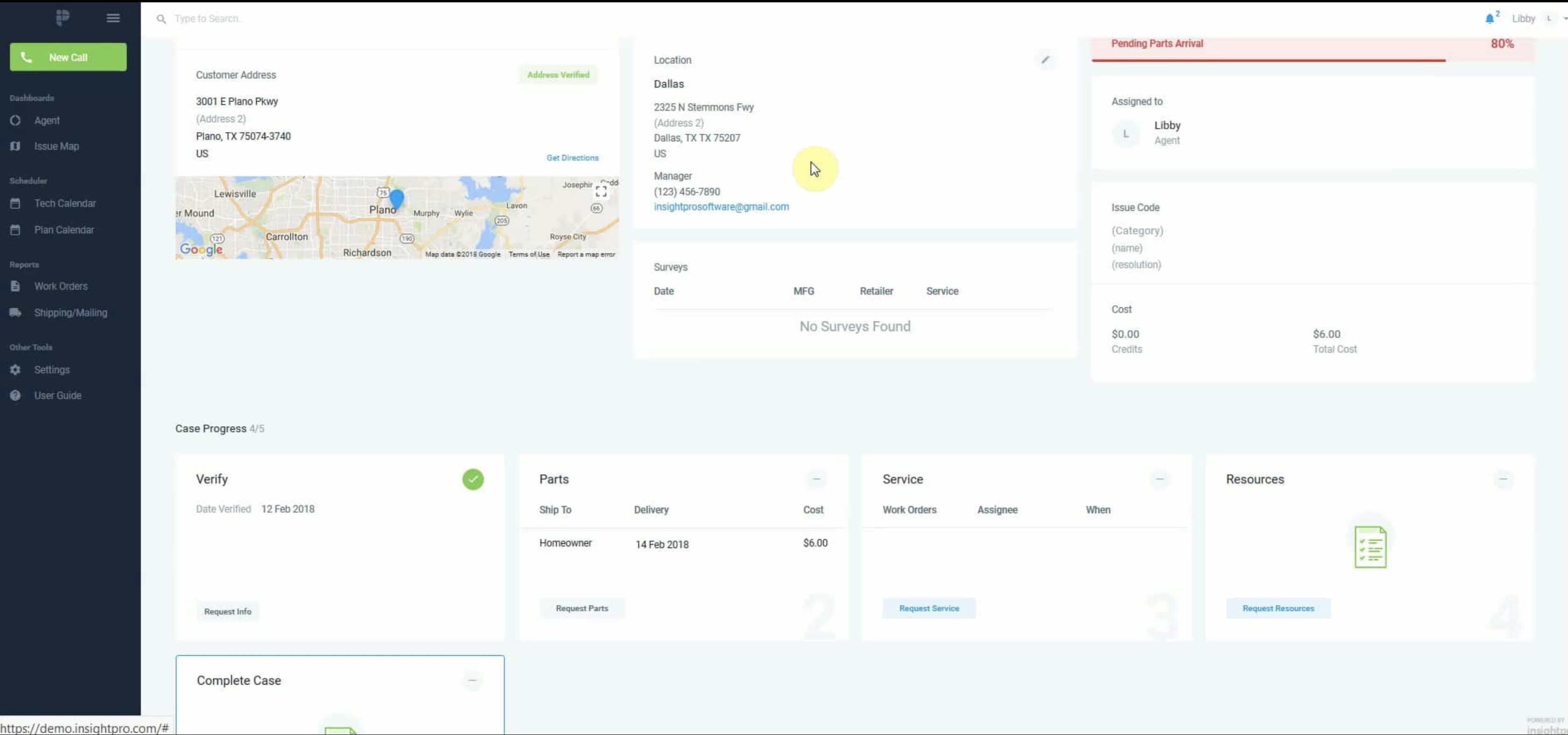Open the Issue Map
The image size is (1568, 735).
[56, 146]
